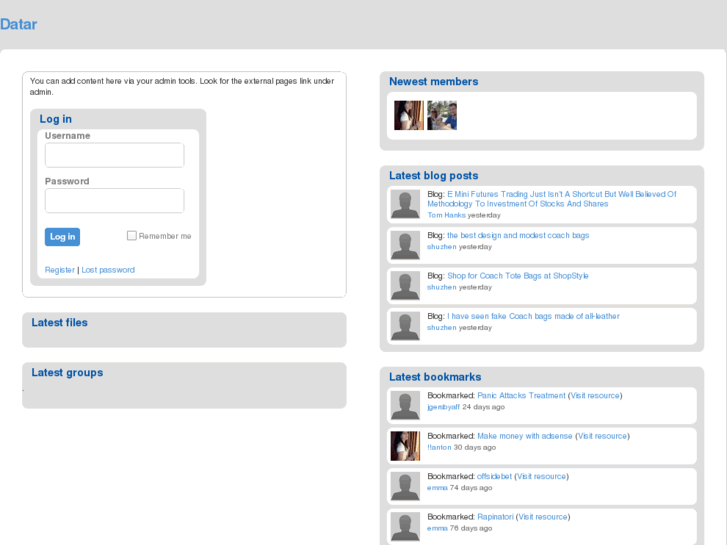Open Shop for Coach Tote Bags post
Image resolution: width=727 pixels, height=545 pixels.
518,276
